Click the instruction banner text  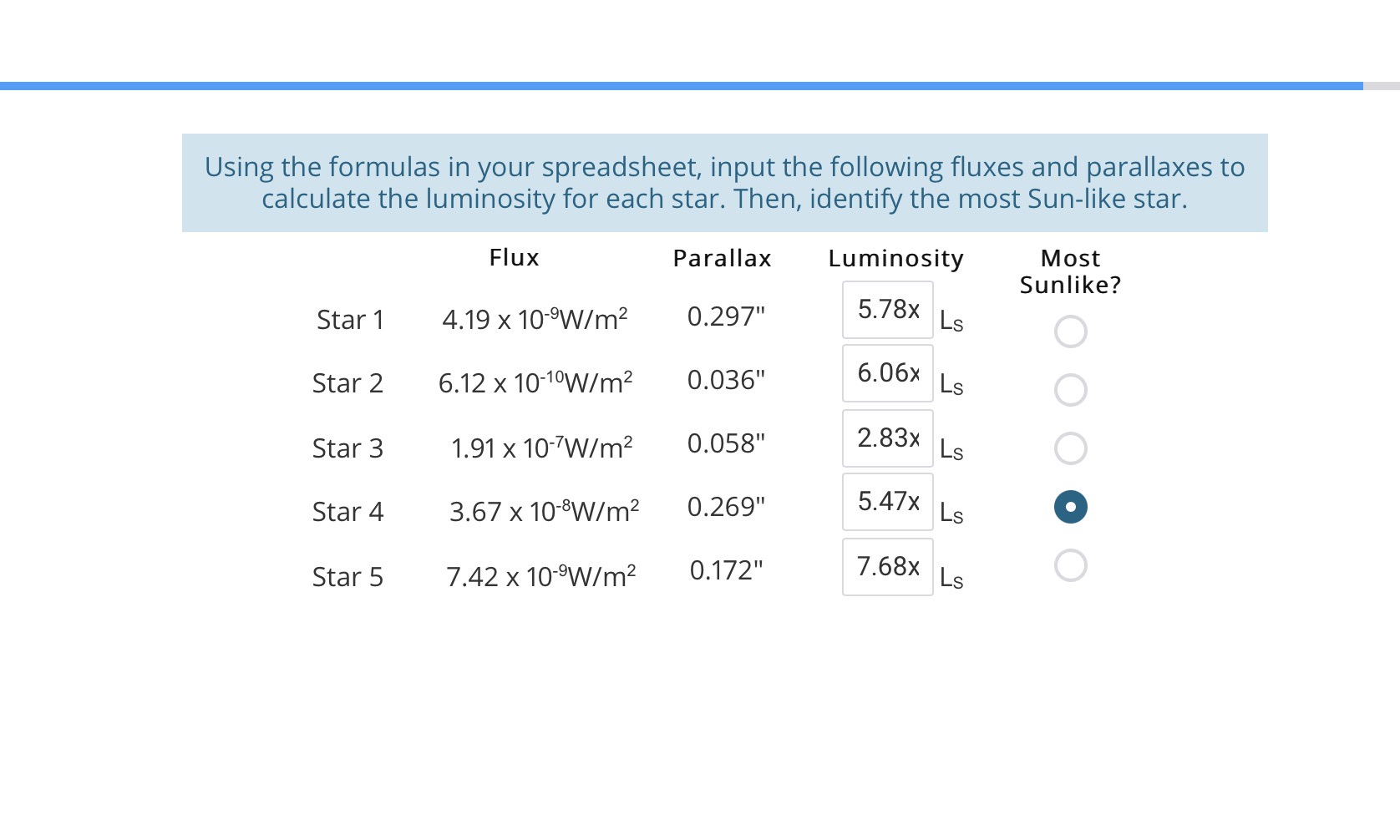pyautogui.click(x=725, y=182)
